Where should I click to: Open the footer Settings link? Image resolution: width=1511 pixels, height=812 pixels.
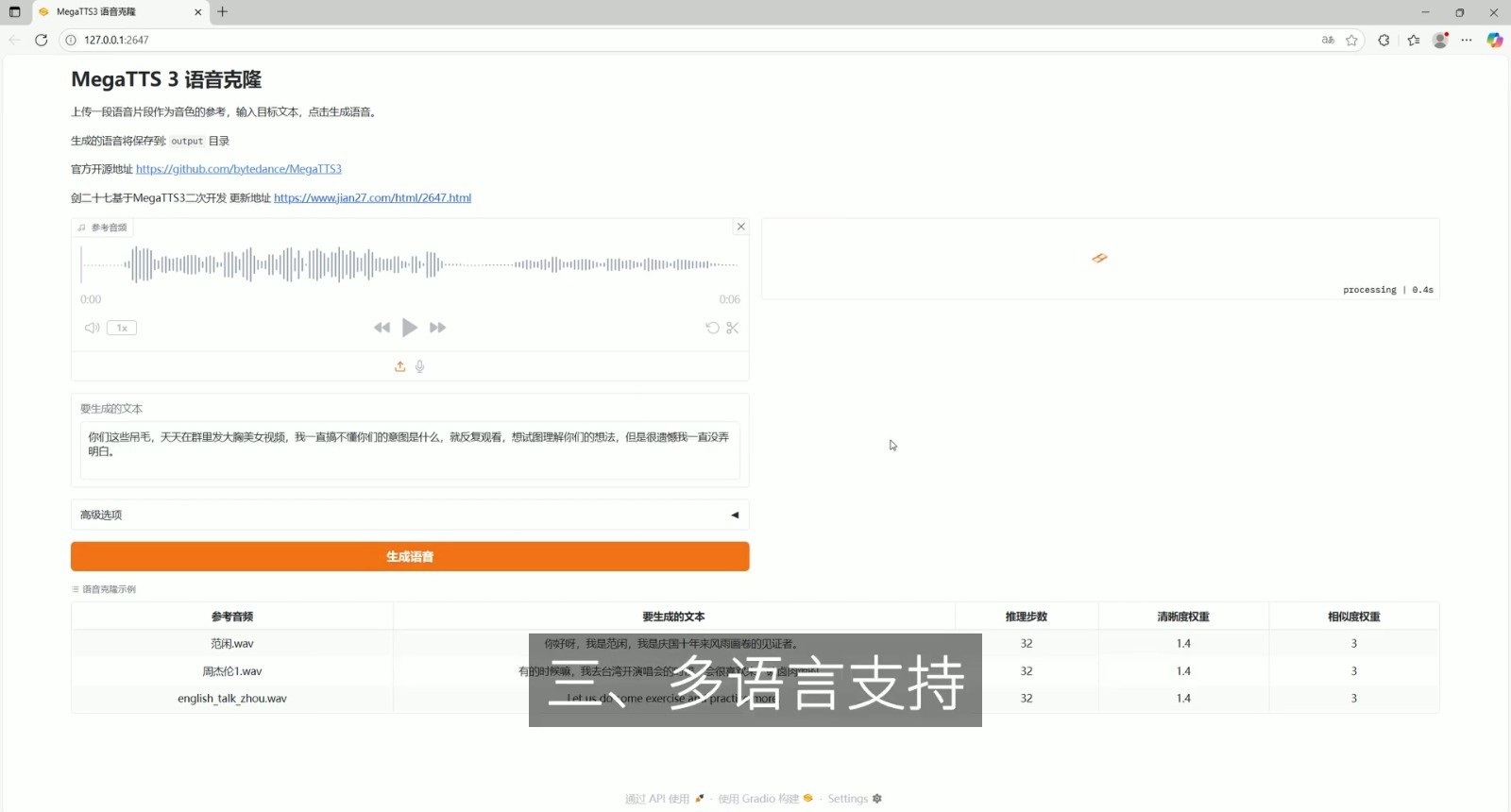coord(855,799)
